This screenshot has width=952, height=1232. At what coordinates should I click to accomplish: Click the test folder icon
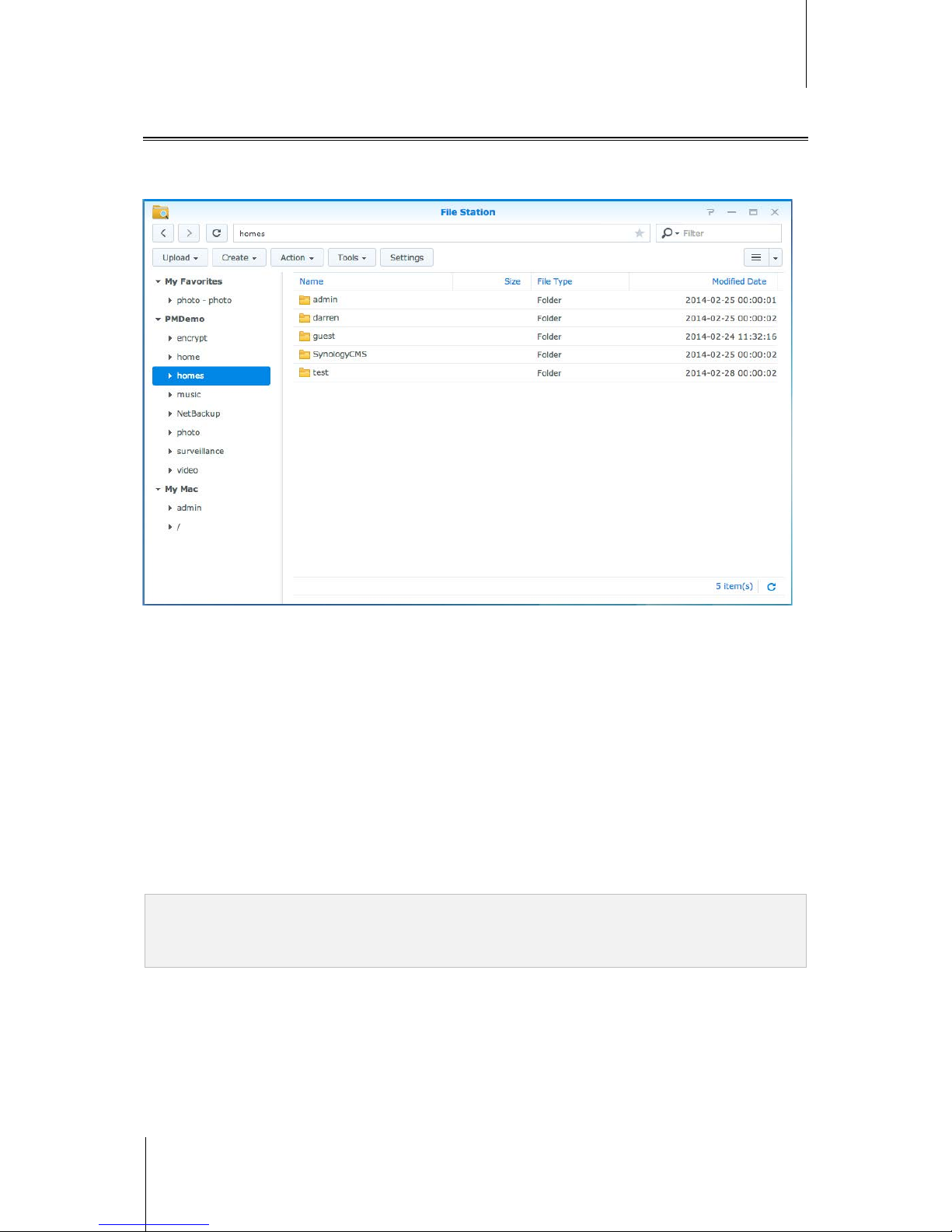(x=305, y=373)
